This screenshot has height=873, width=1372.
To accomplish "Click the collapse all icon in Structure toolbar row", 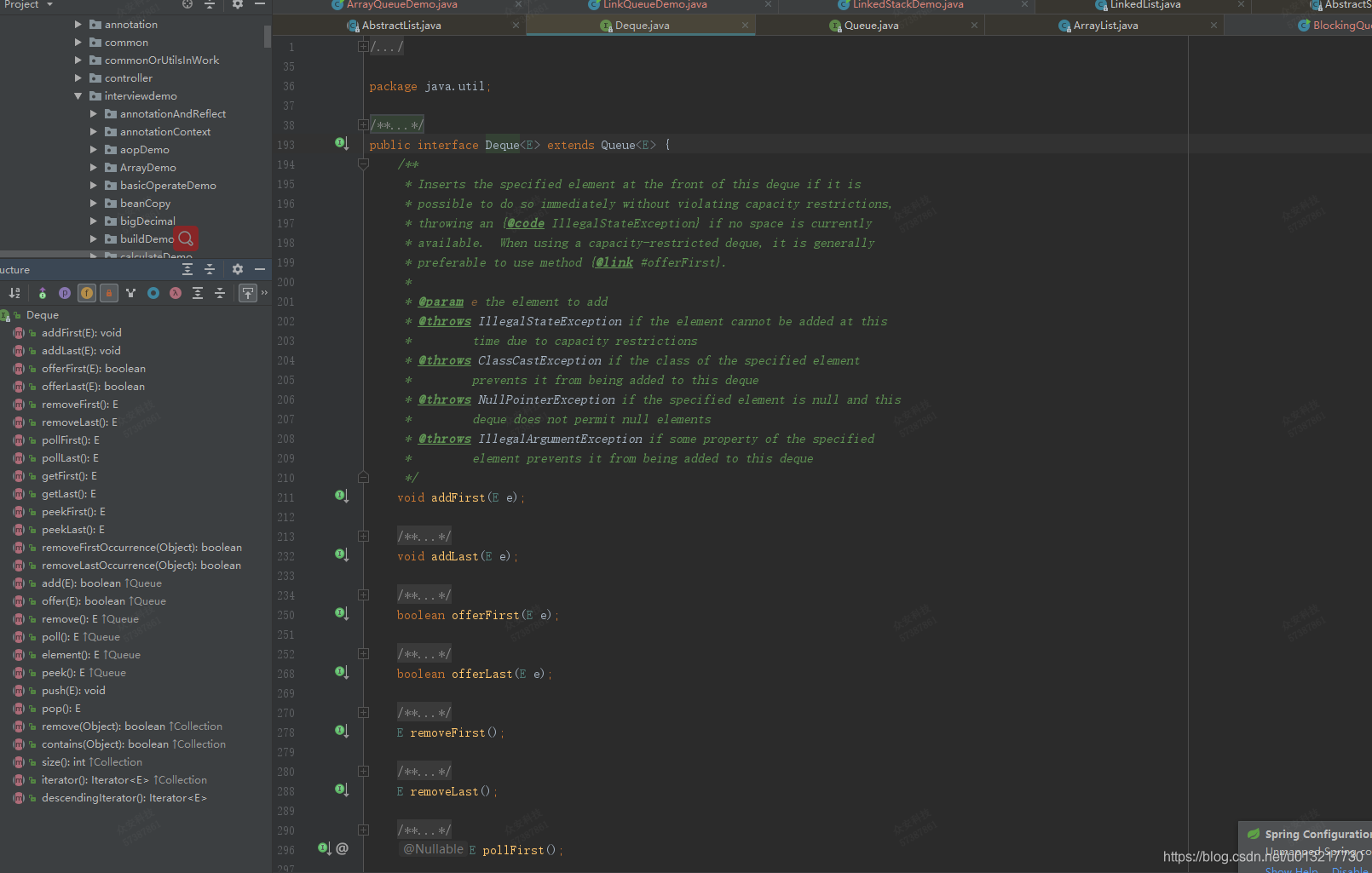I will 220,293.
